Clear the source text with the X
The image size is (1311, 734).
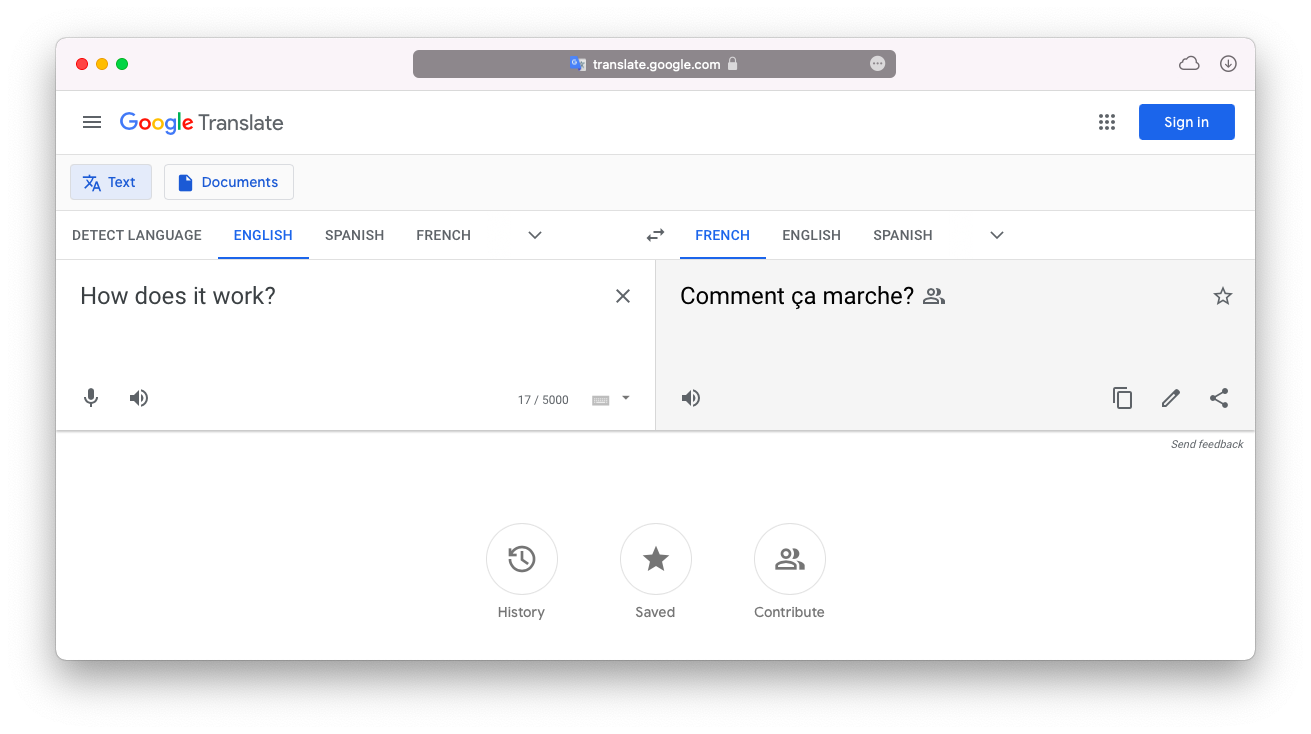pos(622,295)
